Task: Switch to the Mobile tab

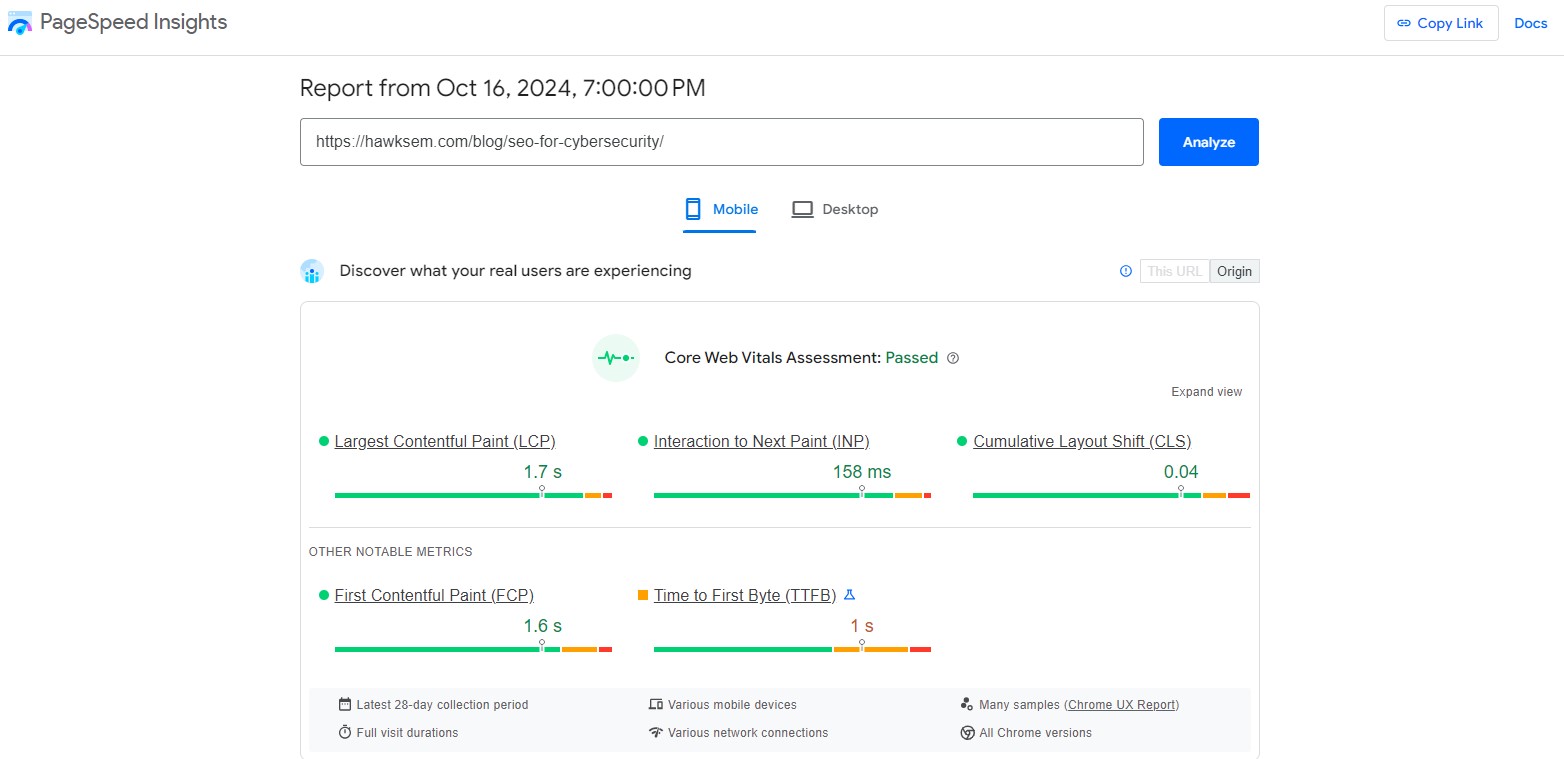Action: (720, 209)
